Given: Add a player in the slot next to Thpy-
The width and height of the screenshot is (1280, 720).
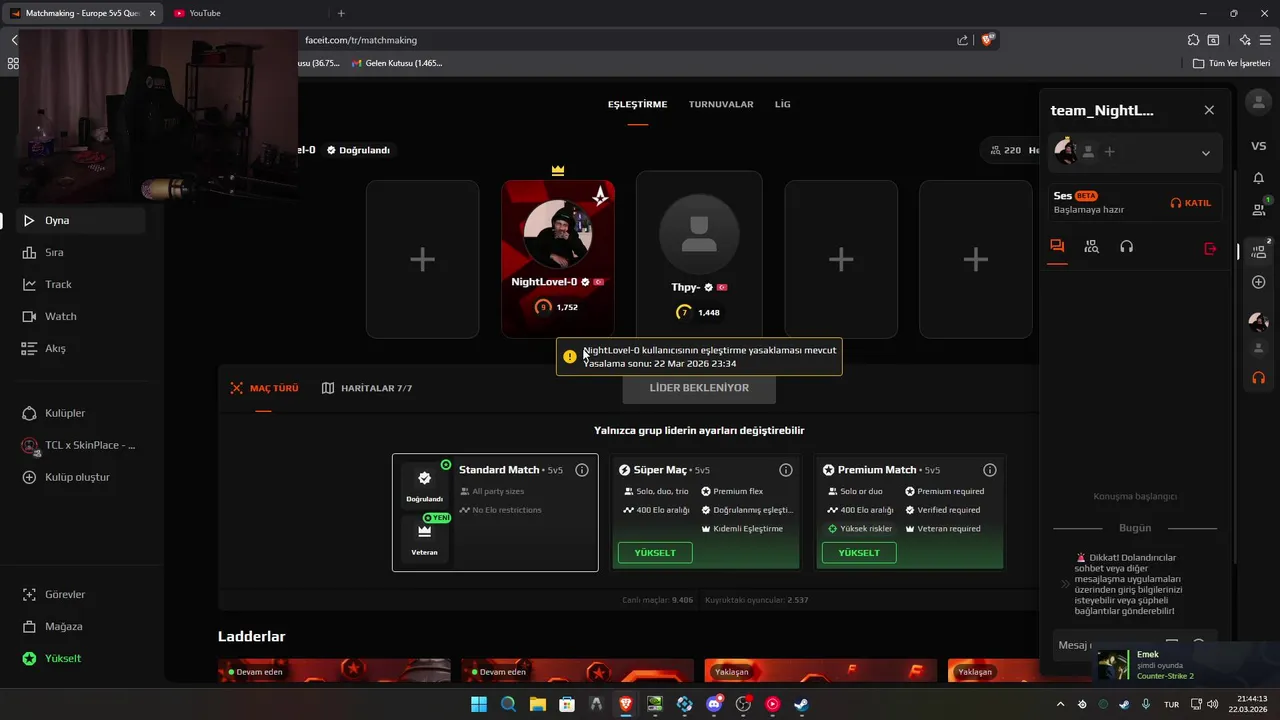Looking at the screenshot, I should pos(841,259).
